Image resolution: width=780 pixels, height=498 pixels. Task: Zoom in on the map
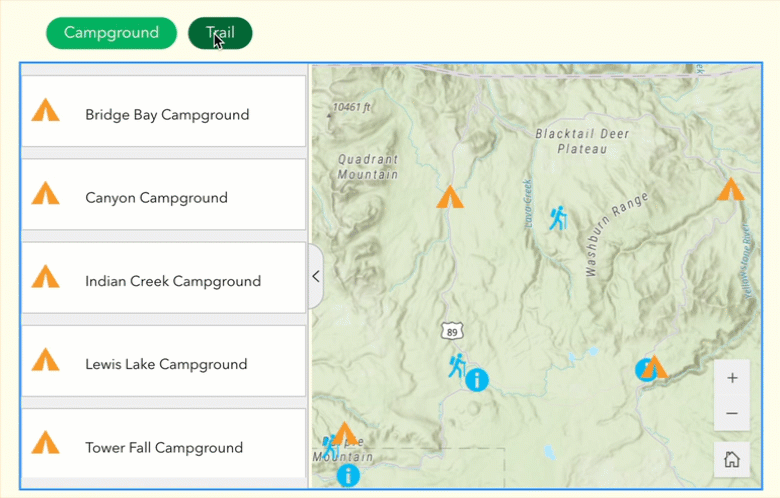732,378
